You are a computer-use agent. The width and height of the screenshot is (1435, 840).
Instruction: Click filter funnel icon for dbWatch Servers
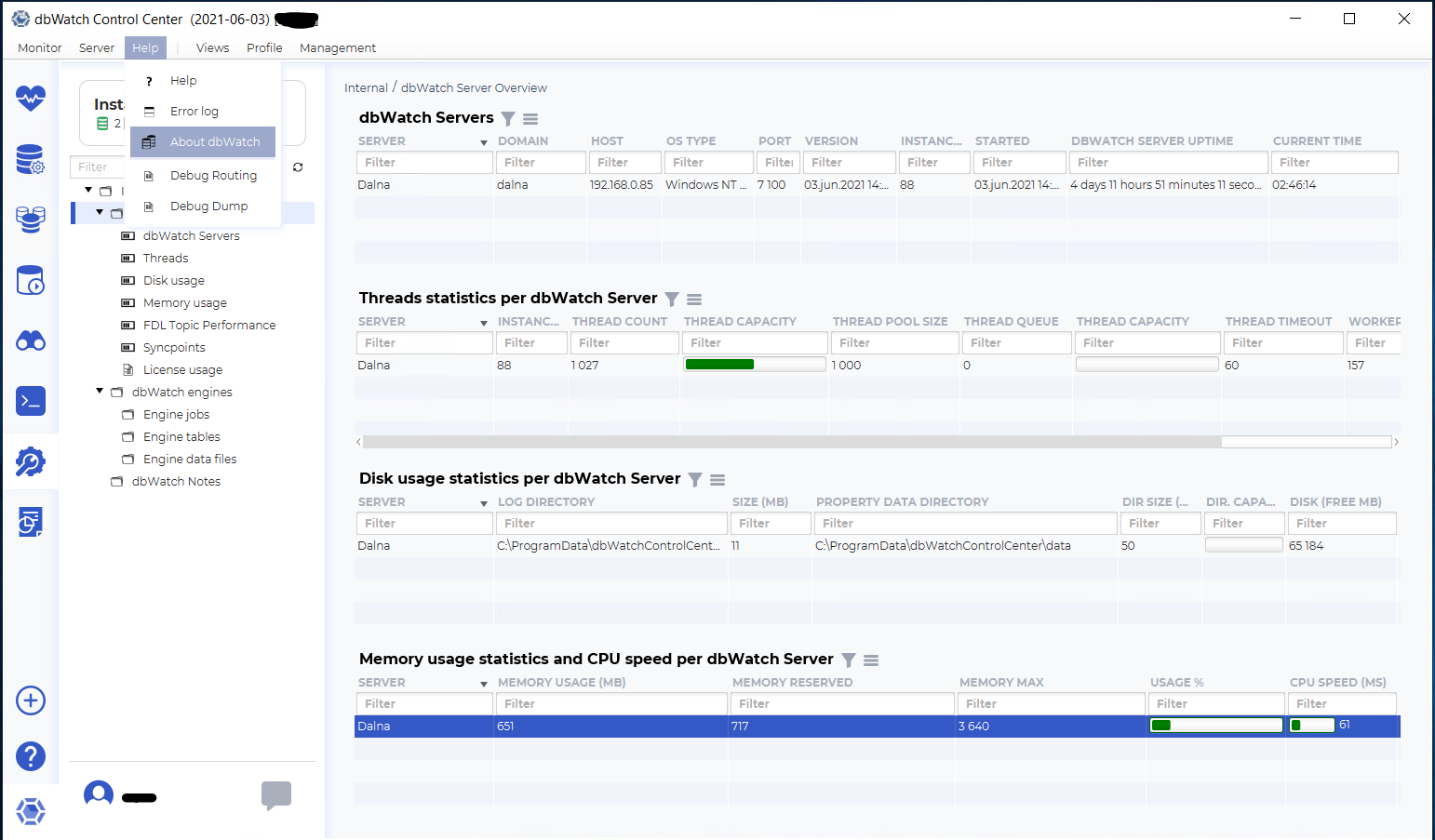click(508, 119)
